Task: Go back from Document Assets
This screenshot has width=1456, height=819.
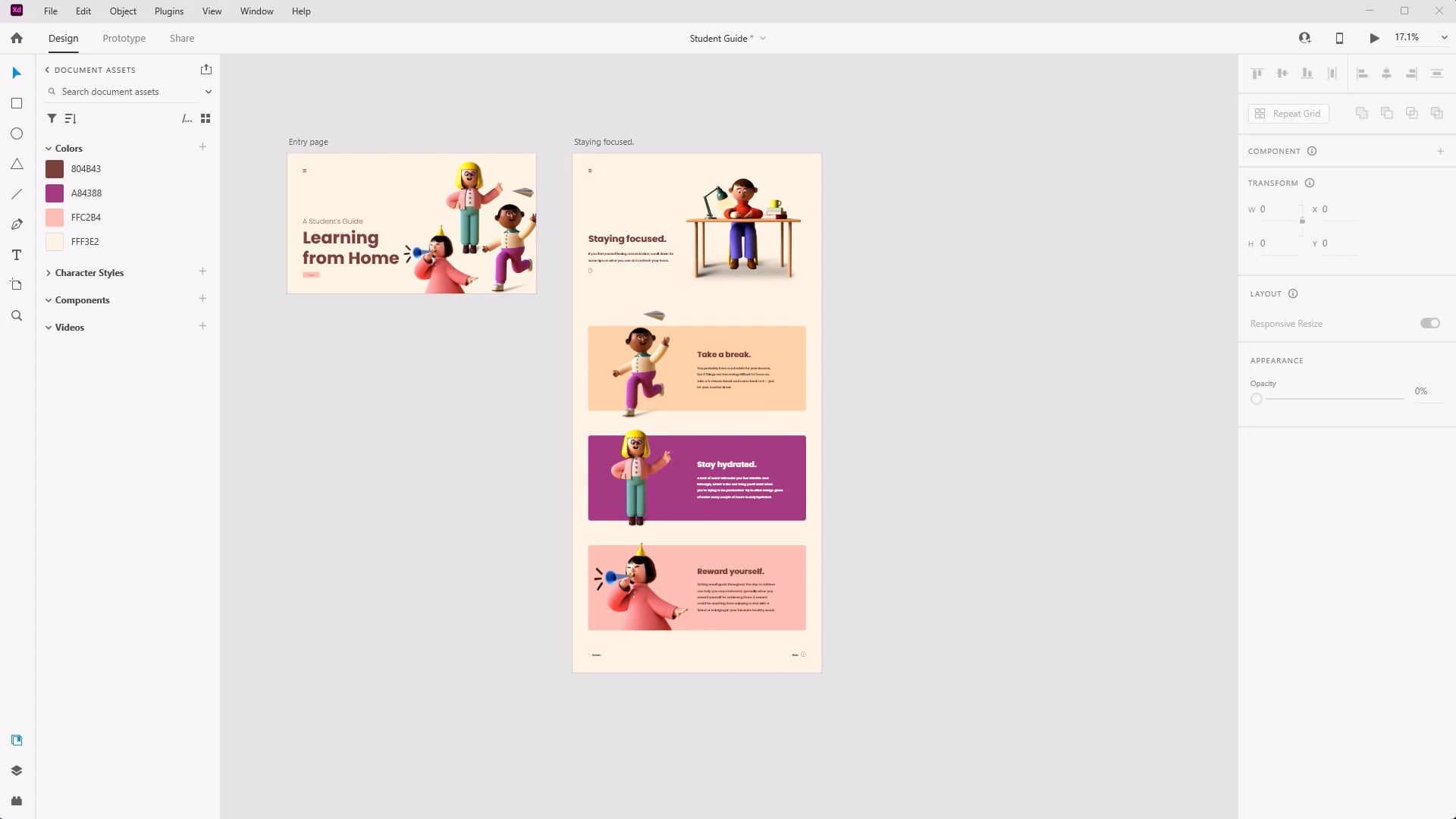Action: click(47, 70)
